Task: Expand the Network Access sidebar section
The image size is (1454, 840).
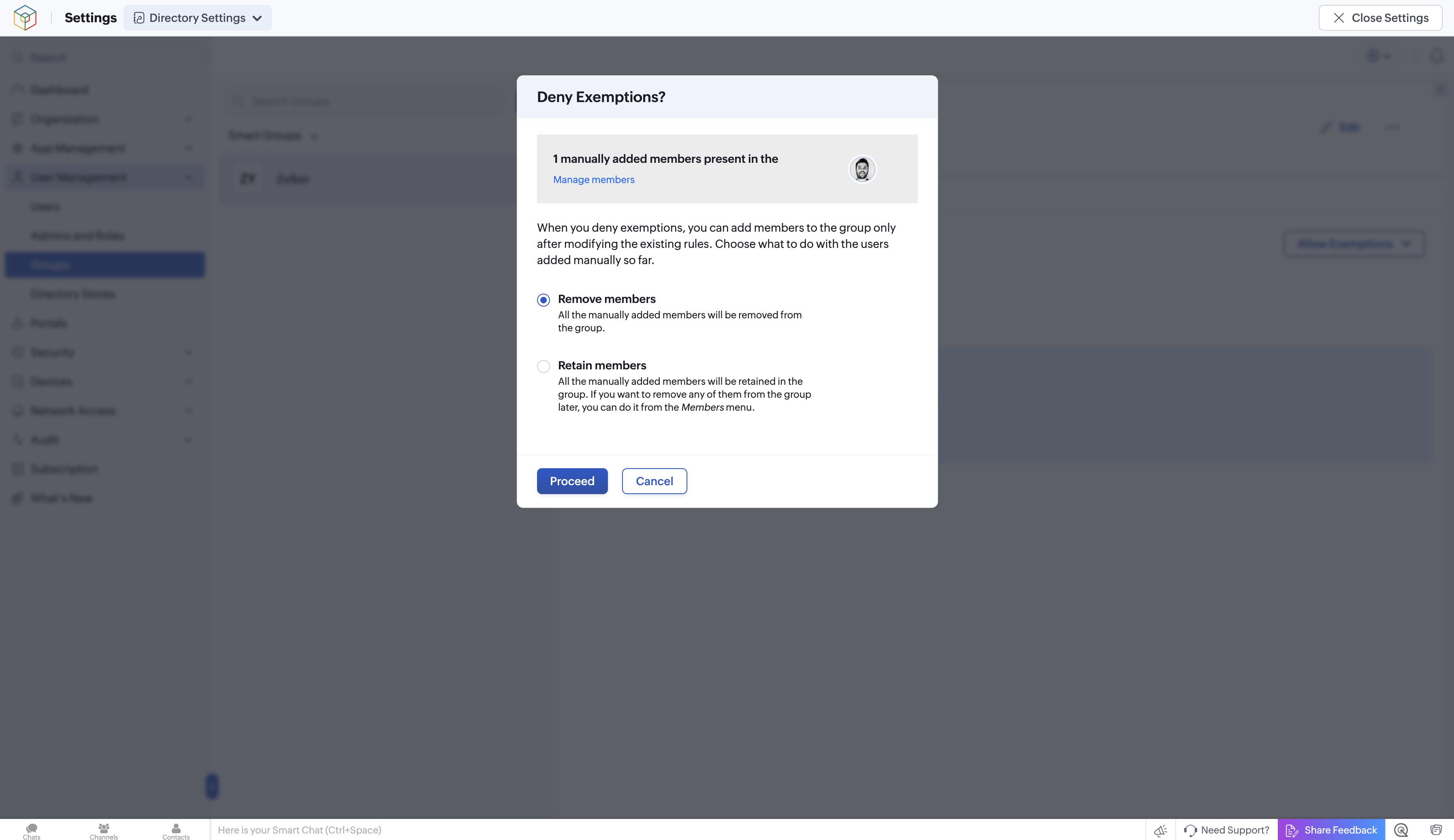Action: pyautogui.click(x=105, y=411)
